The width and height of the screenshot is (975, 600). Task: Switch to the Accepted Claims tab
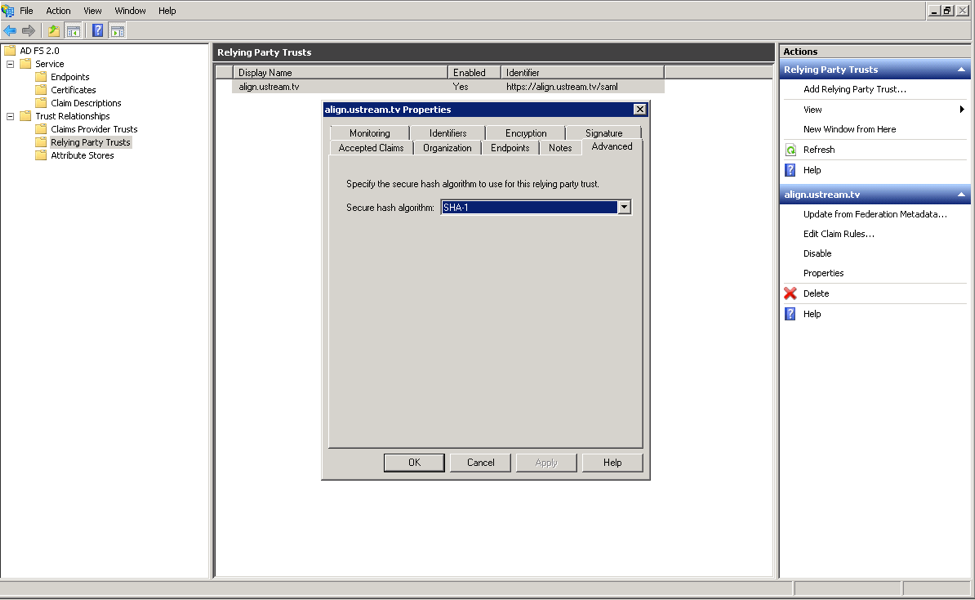point(371,148)
